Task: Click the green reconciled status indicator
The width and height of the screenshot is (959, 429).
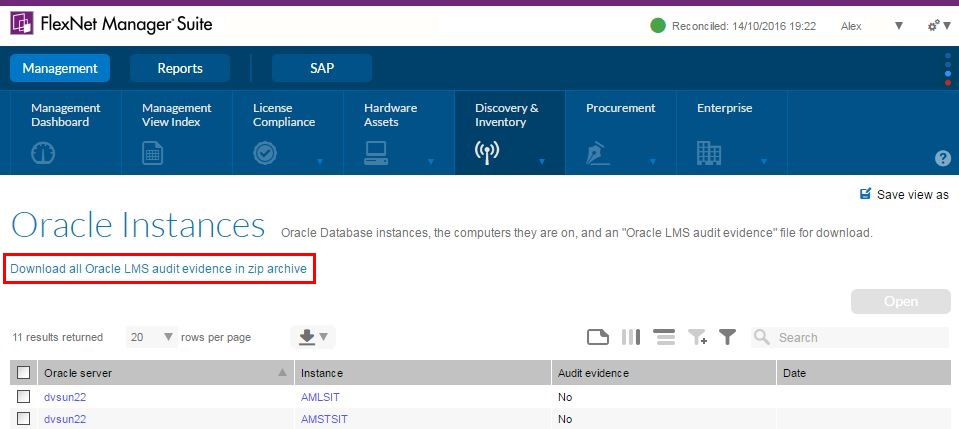Action: click(x=657, y=26)
